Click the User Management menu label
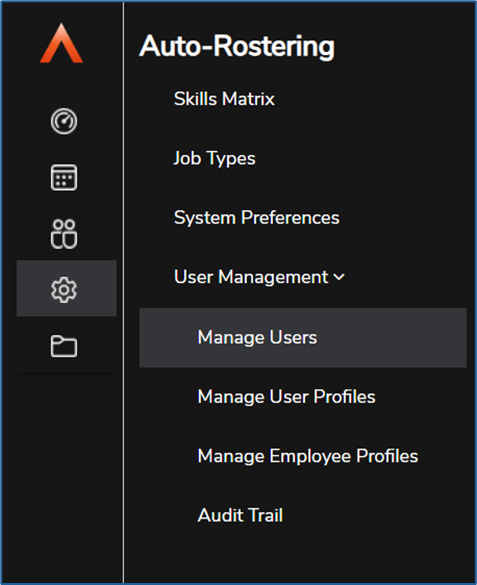The height and width of the screenshot is (585, 477). pos(251,277)
